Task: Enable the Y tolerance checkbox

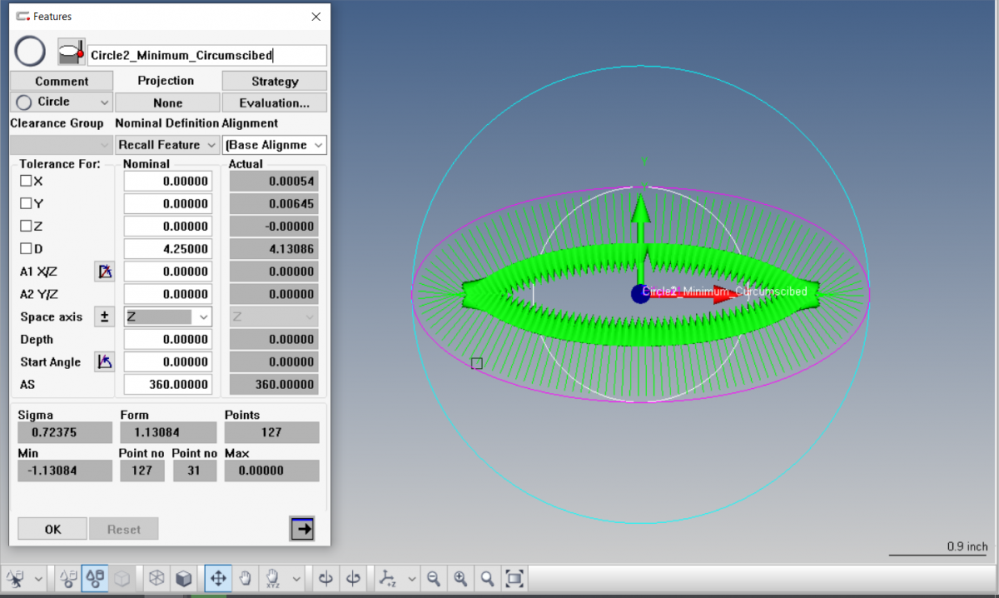Action: [27, 204]
